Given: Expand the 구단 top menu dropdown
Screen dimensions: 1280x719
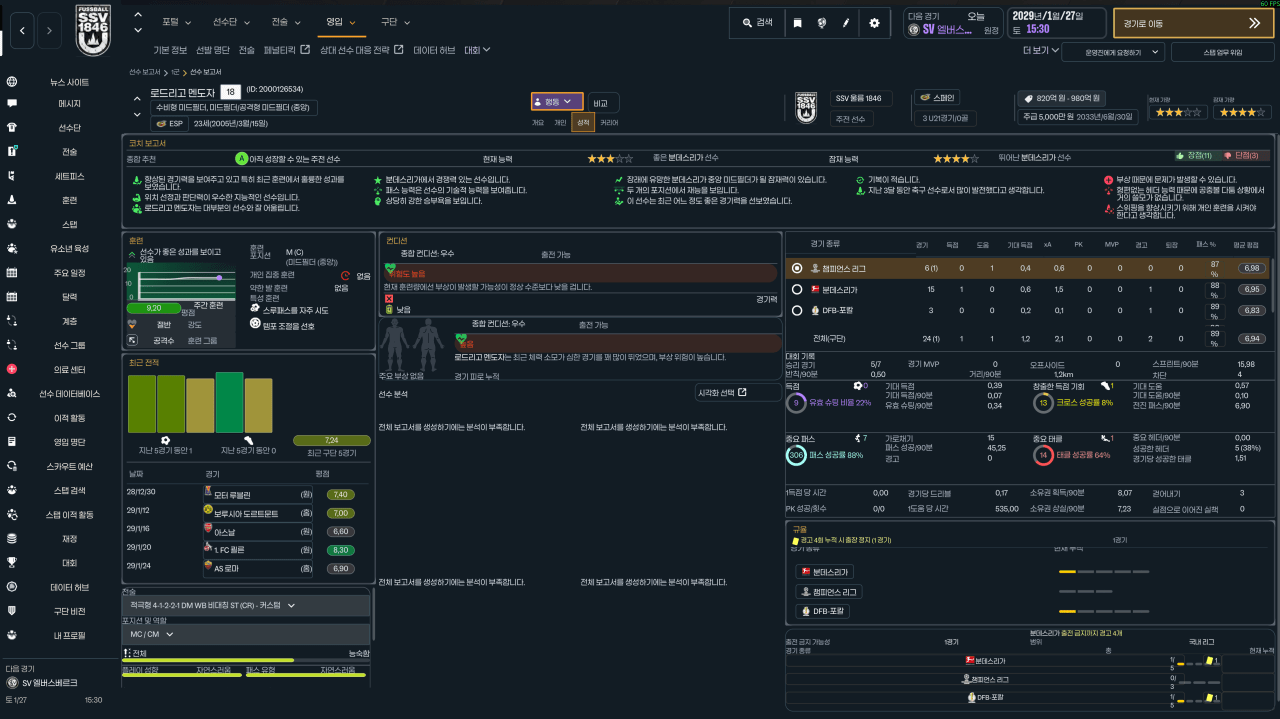Looking at the screenshot, I should point(395,21).
